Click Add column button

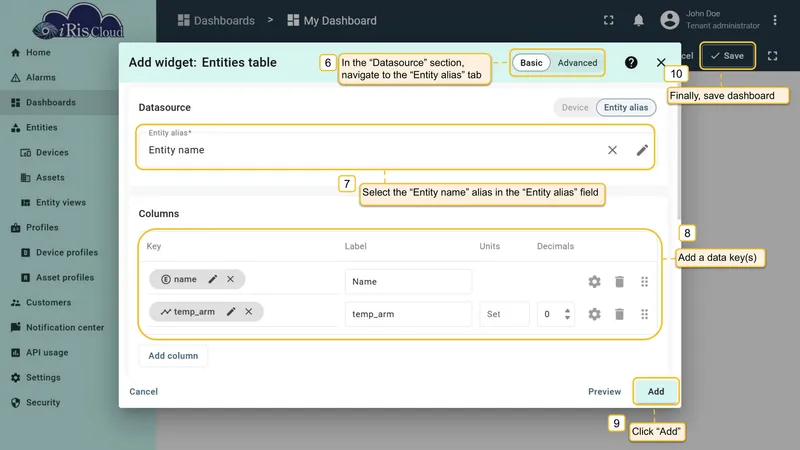pos(173,356)
